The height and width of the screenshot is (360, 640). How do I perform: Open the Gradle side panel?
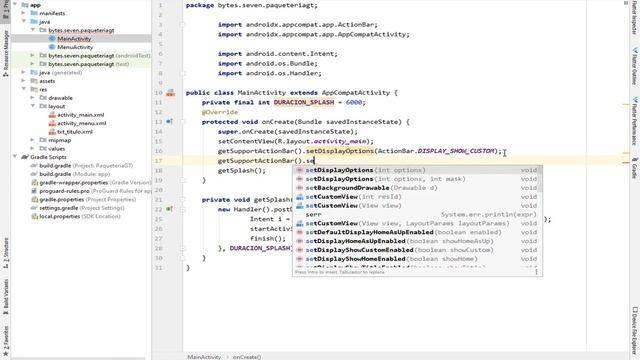[635, 168]
